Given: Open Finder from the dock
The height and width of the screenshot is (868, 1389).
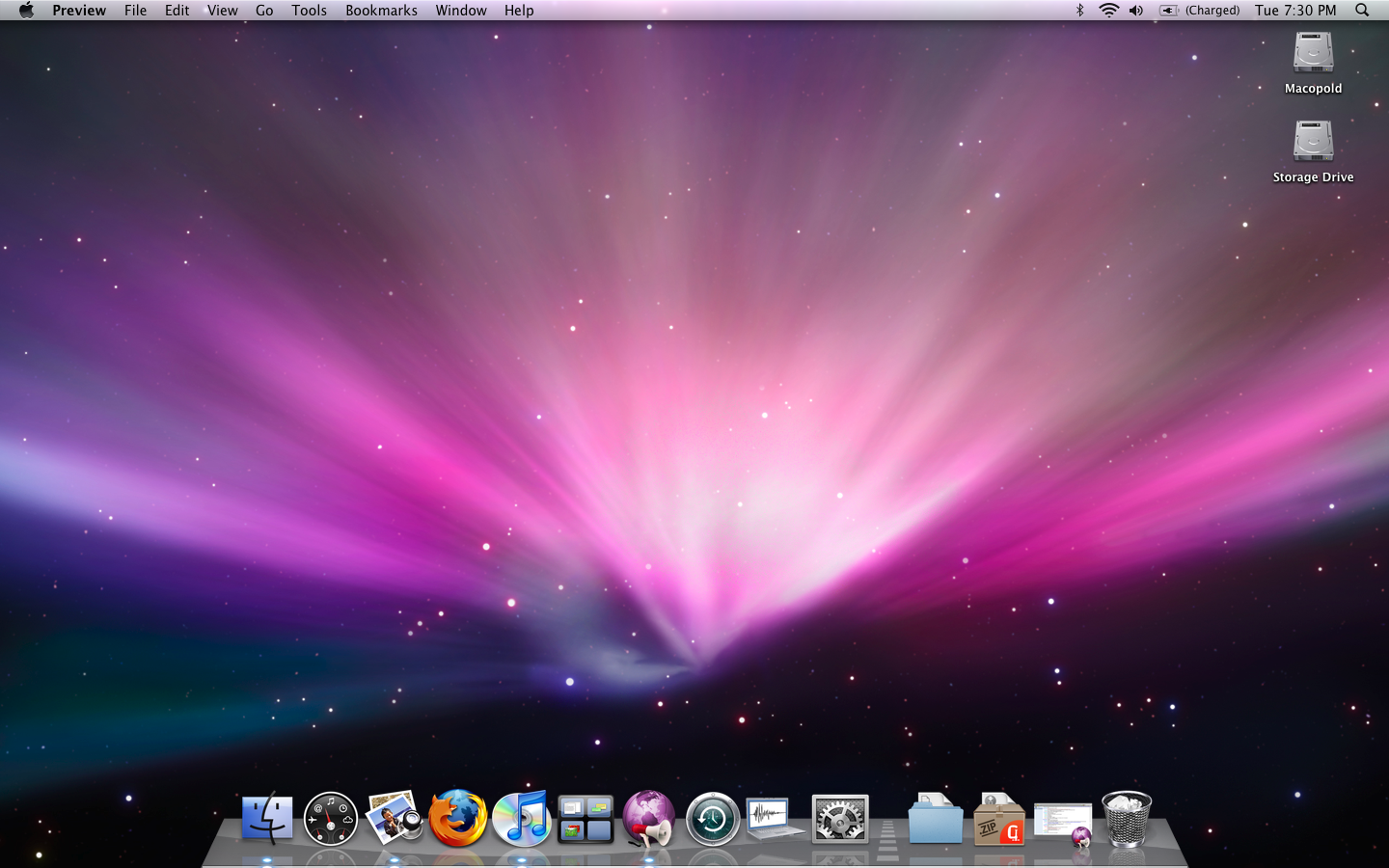Looking at the screenshot, I should click(x=267, y=818).
